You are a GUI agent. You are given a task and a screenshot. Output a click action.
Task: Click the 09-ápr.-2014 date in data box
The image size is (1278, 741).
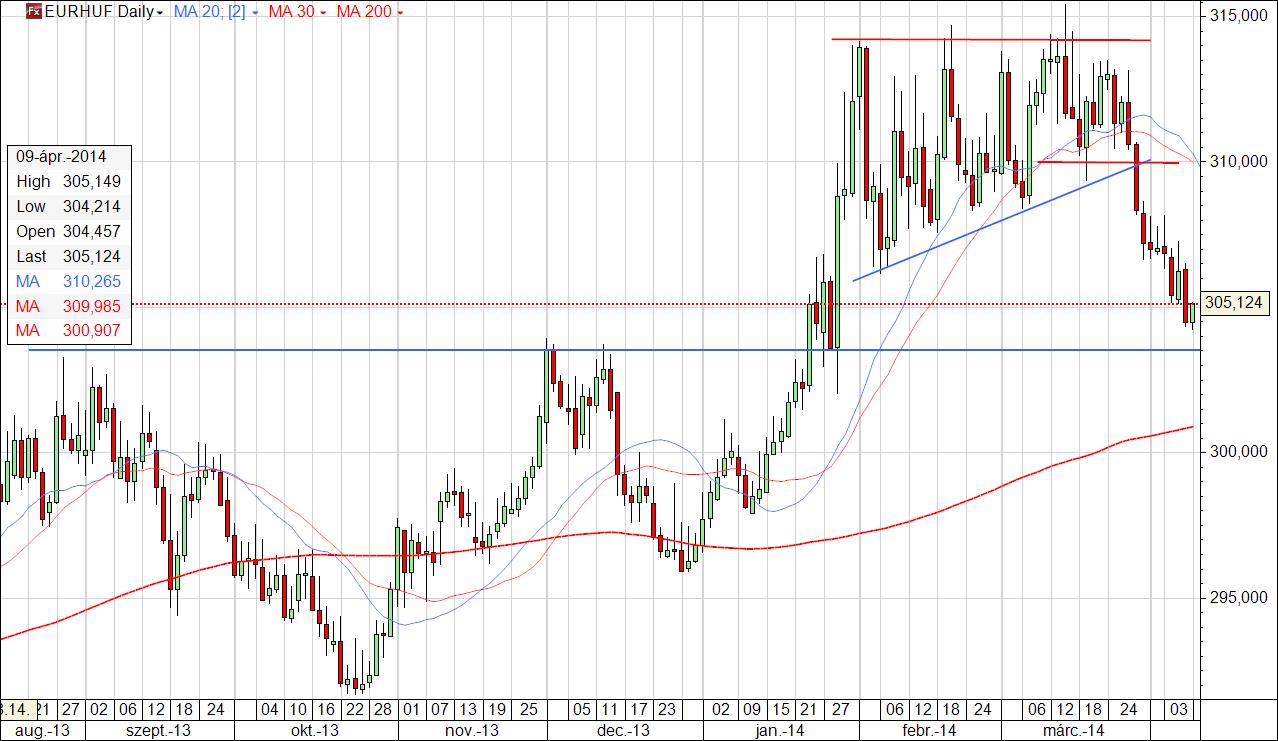click(x=59, y=157)
